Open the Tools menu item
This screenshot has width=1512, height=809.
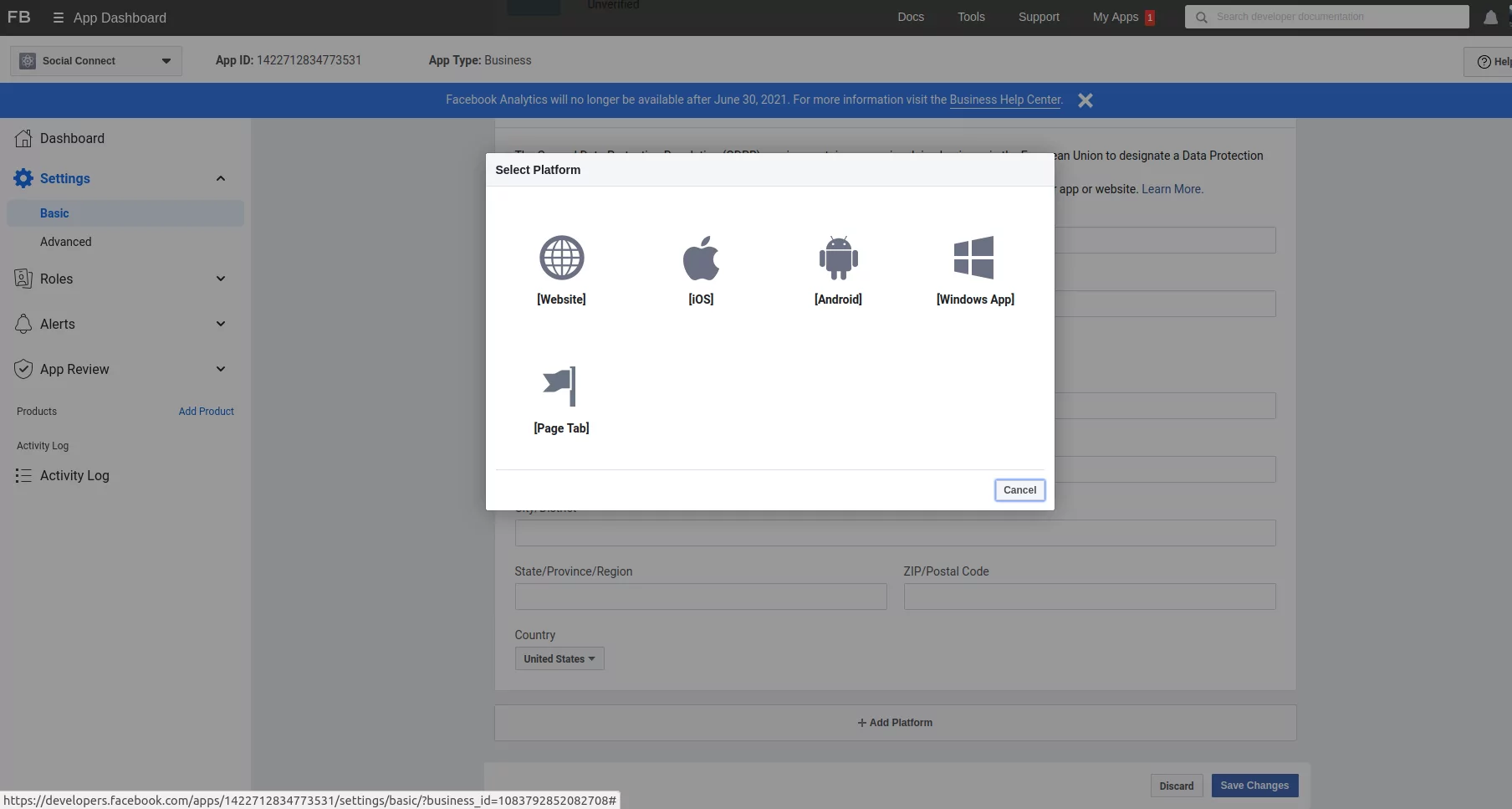tap(971, 17)
